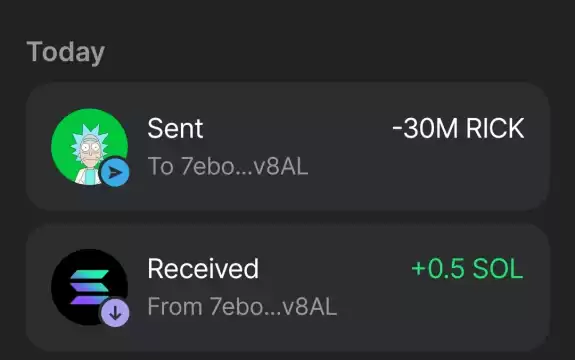The image size is (575, 360).
Task: Click the SOL ticker in Received row
Action: [x=498, y=269]
